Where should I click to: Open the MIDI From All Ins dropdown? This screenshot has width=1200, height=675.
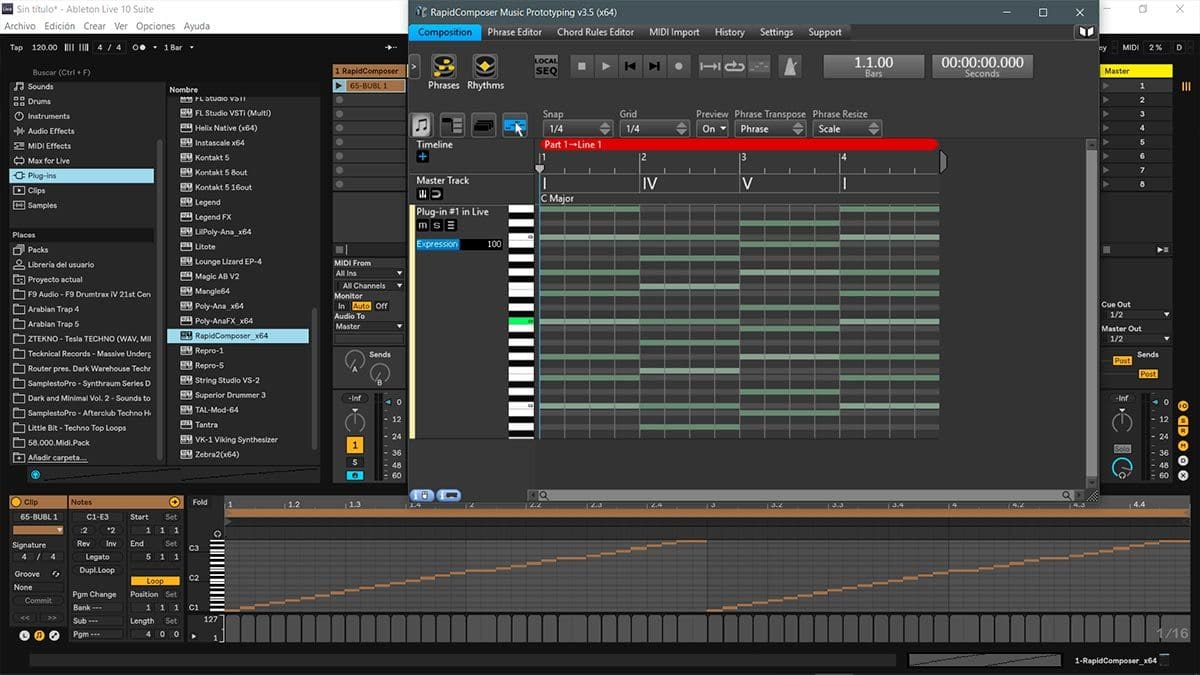point(369,273)
